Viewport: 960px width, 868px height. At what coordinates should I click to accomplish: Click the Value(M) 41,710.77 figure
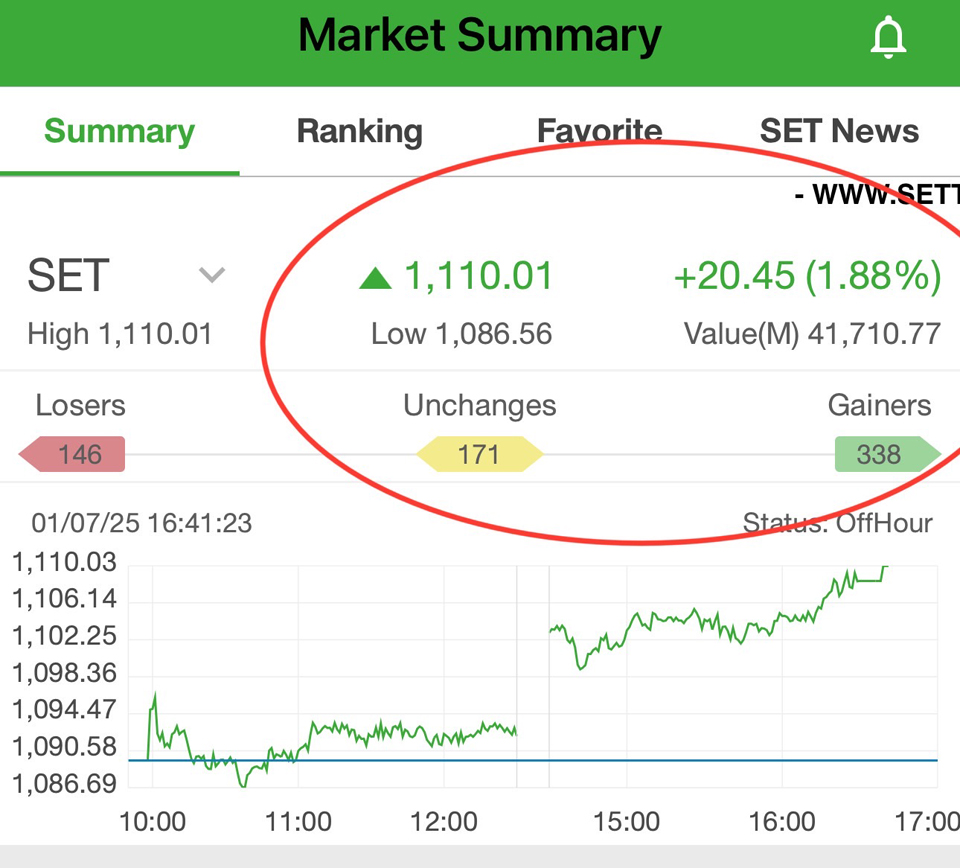pos(812,335)
